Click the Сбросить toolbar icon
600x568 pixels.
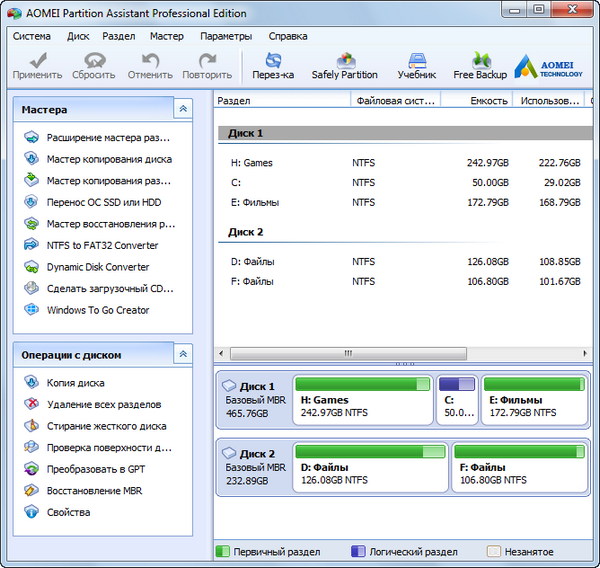[x=94, y=65]
